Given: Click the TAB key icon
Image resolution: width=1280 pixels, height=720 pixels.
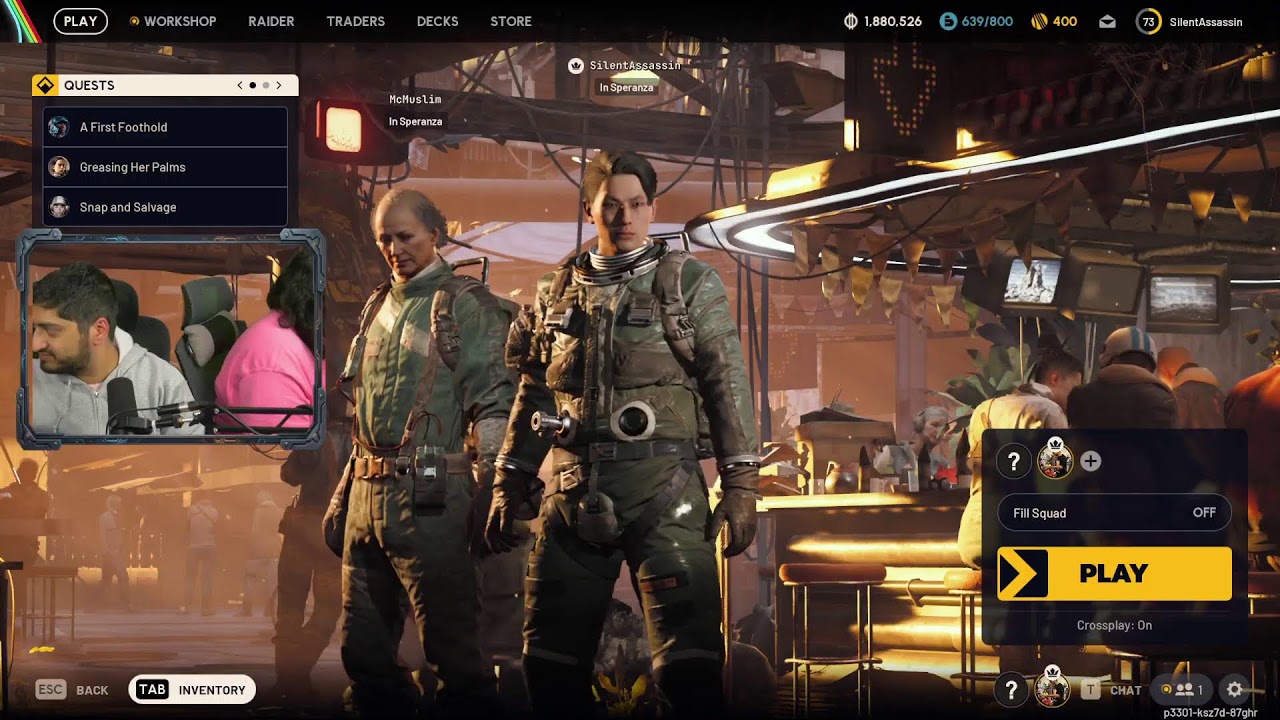Looking at the screenshot, I should (152, 690).
